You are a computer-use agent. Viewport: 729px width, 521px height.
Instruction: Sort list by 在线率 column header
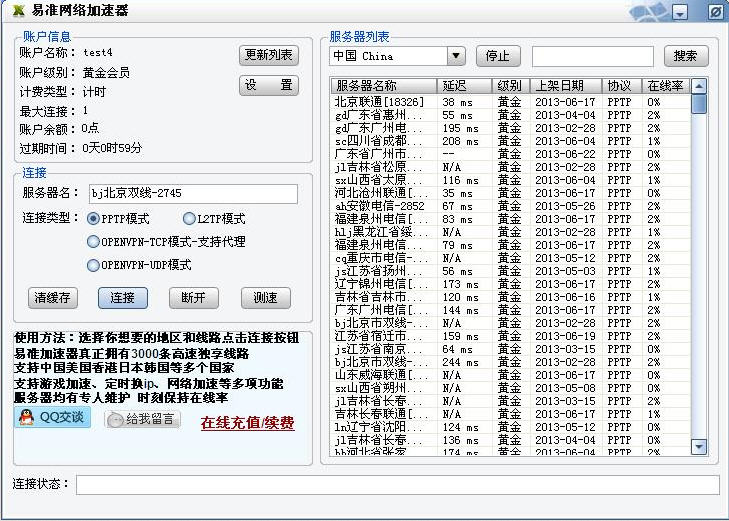tap(666, 86)
